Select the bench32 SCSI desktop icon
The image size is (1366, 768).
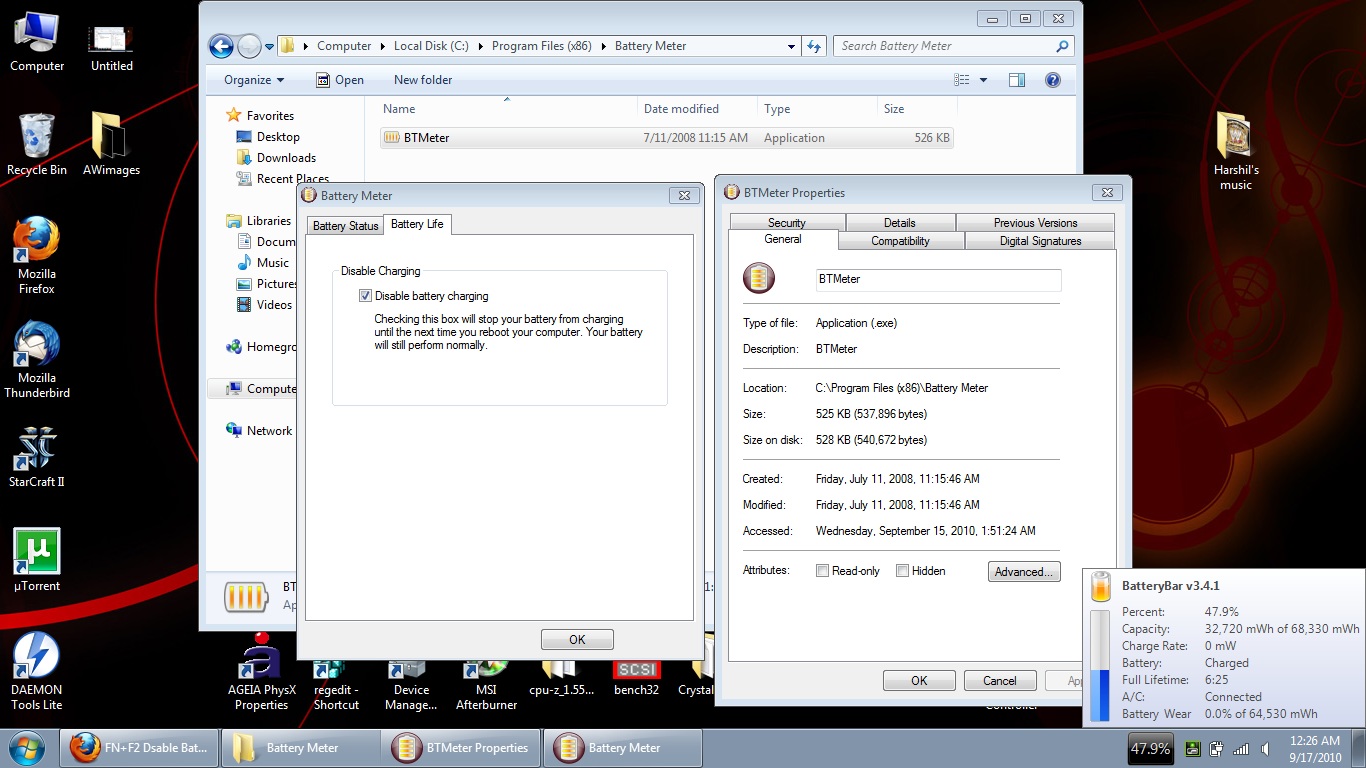636,680
